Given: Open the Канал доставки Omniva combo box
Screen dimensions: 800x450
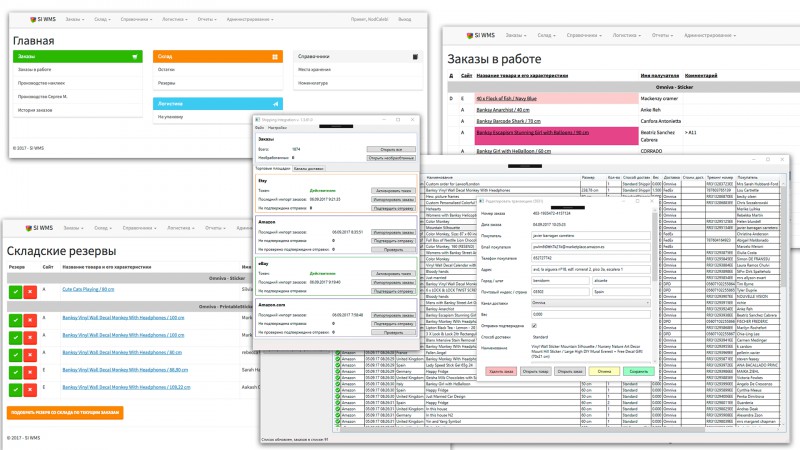Looking at the screenshot, I should (590, 303).
